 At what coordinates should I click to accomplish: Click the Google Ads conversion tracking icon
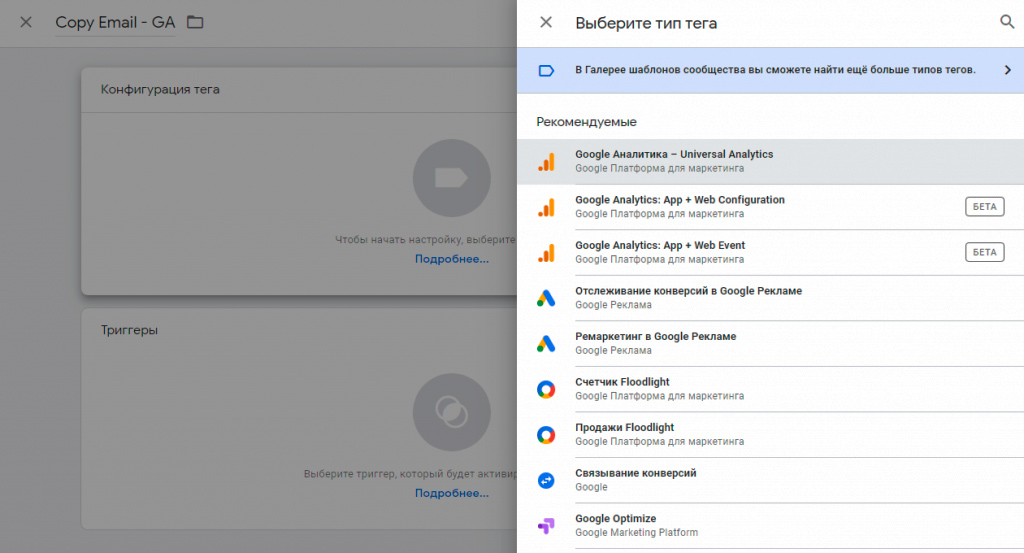[546, 298]
